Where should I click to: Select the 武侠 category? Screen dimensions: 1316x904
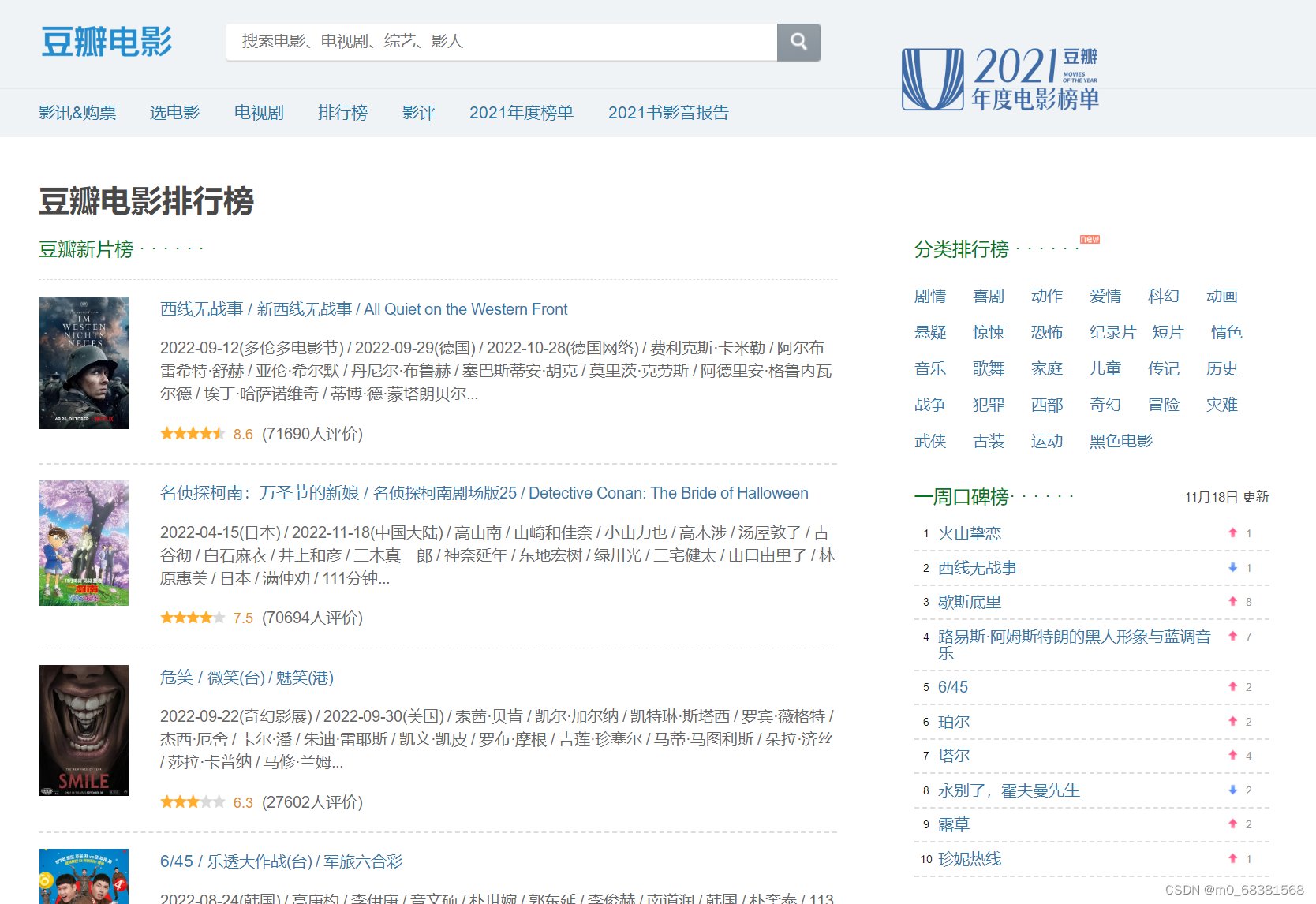930,441
